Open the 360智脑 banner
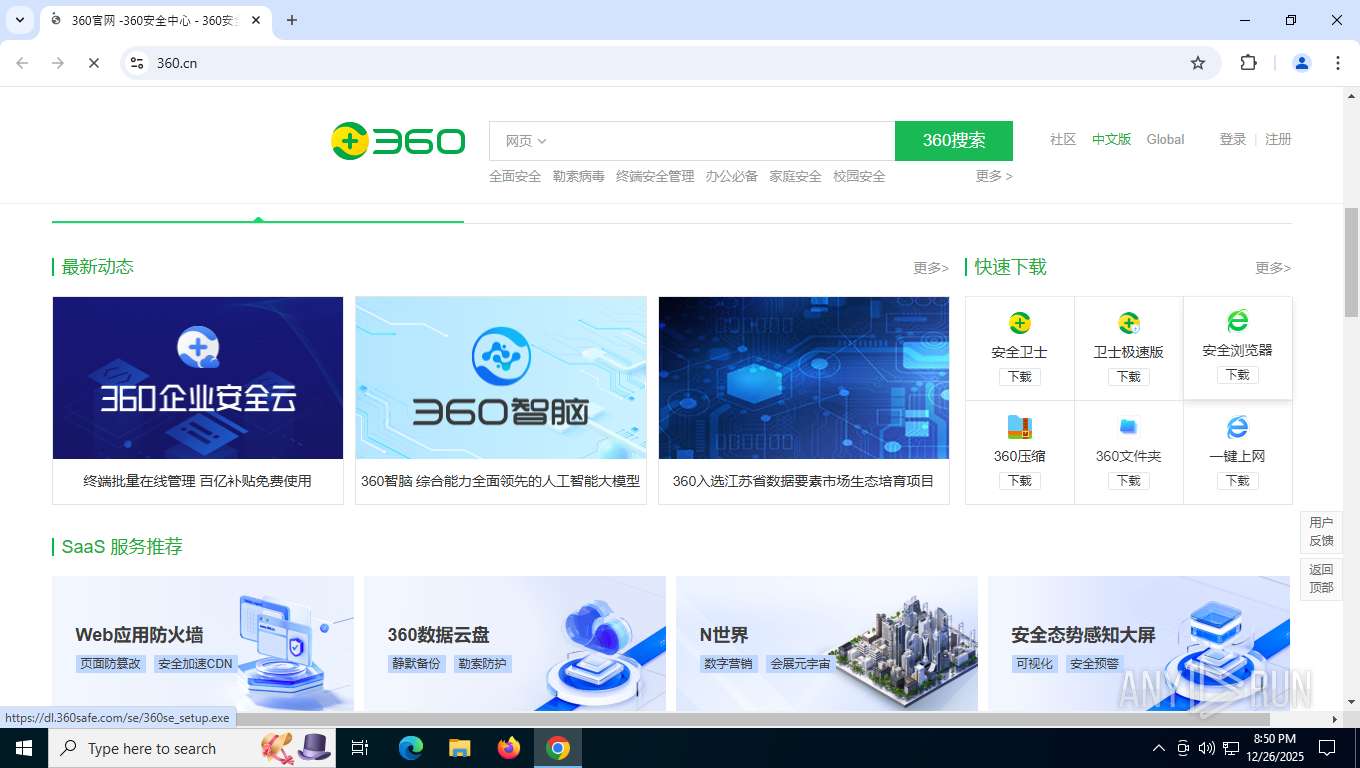1360x768 pixels. [x=501, y=378]
